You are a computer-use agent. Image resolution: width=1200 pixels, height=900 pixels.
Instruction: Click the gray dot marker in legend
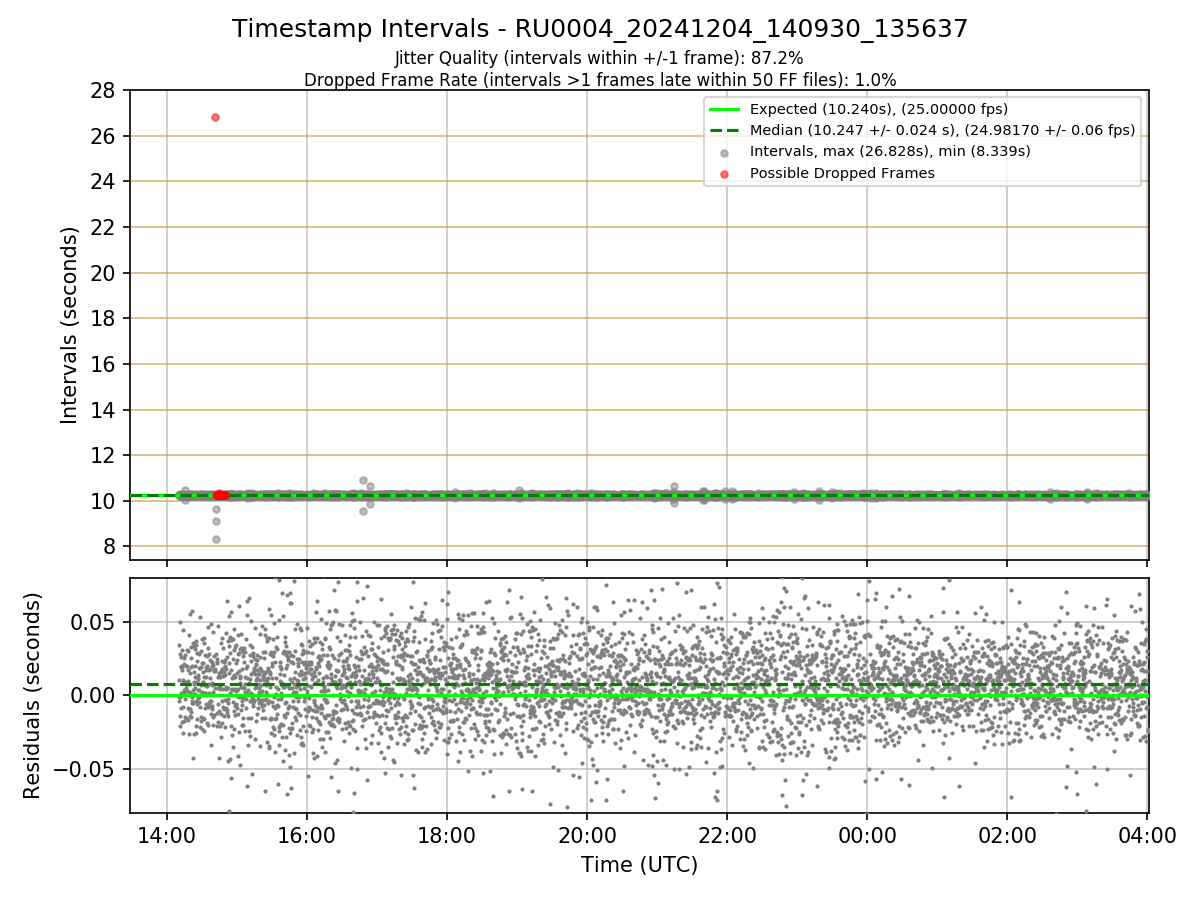point(724,152)
